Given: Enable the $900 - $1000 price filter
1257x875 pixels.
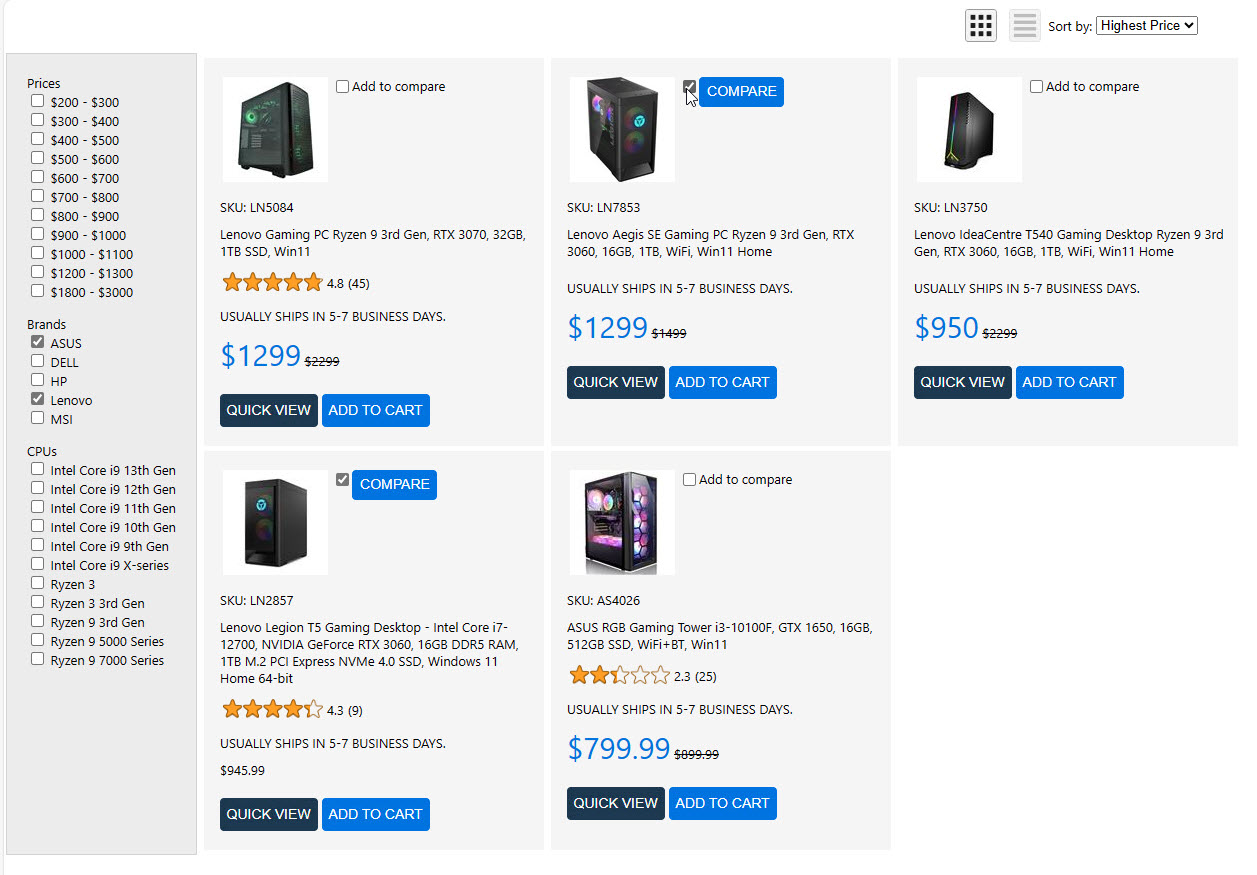Looking at the screenshot, I should [x=37, y=234].
